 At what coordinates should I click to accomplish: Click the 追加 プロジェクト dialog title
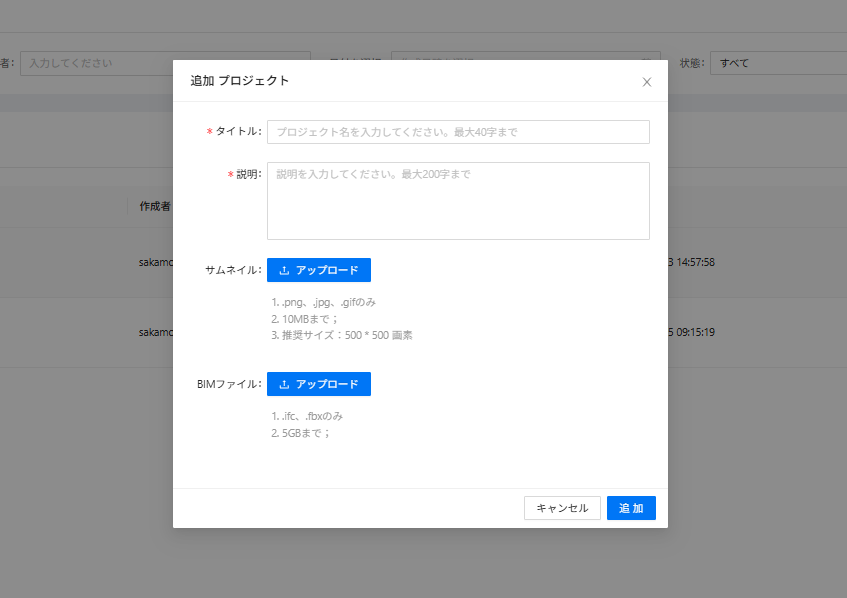pyautogui.click(x=240, y=81)
